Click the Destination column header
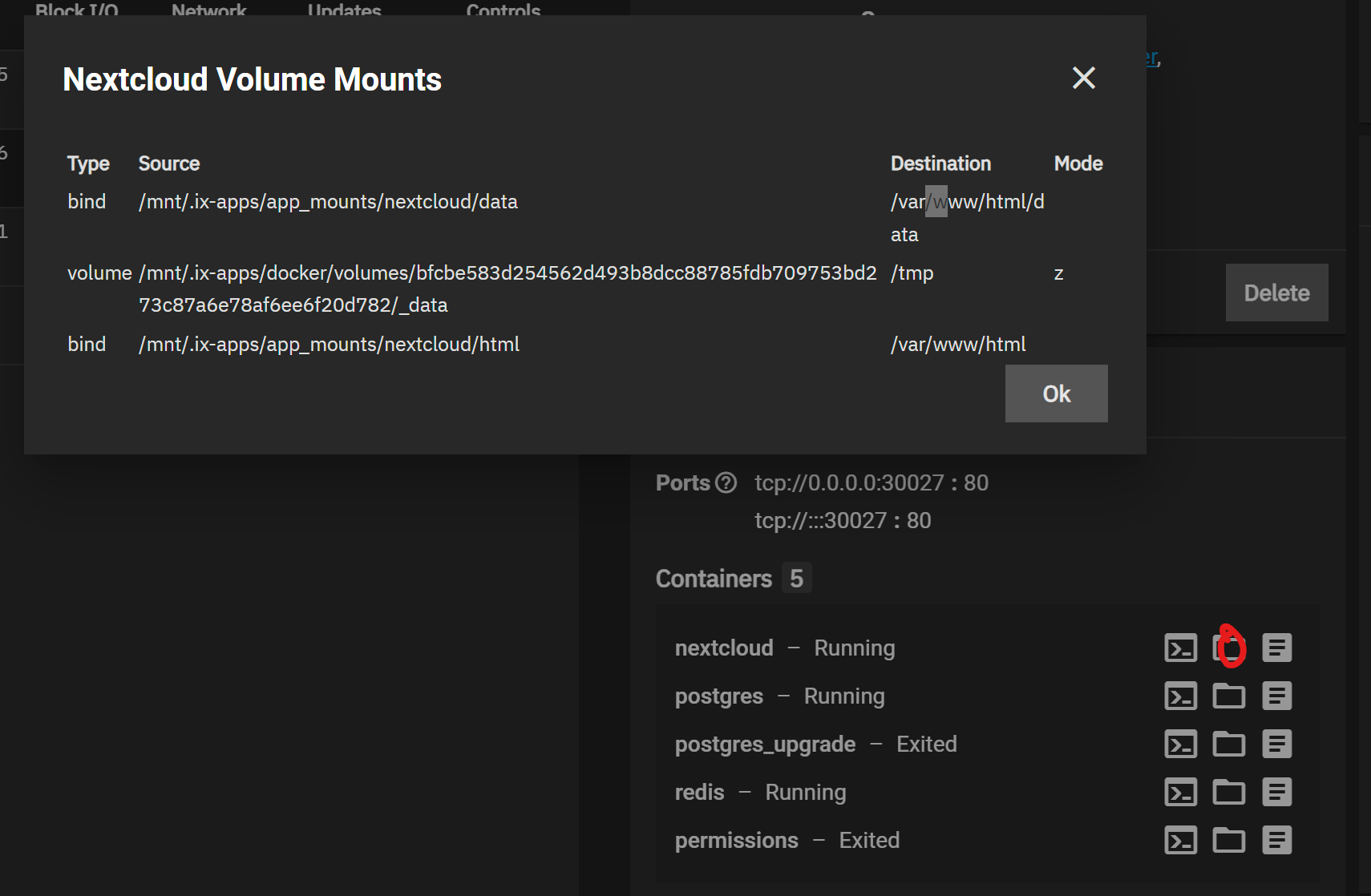The width and height of the screenshot is (1371, 896). coord(941,163)
